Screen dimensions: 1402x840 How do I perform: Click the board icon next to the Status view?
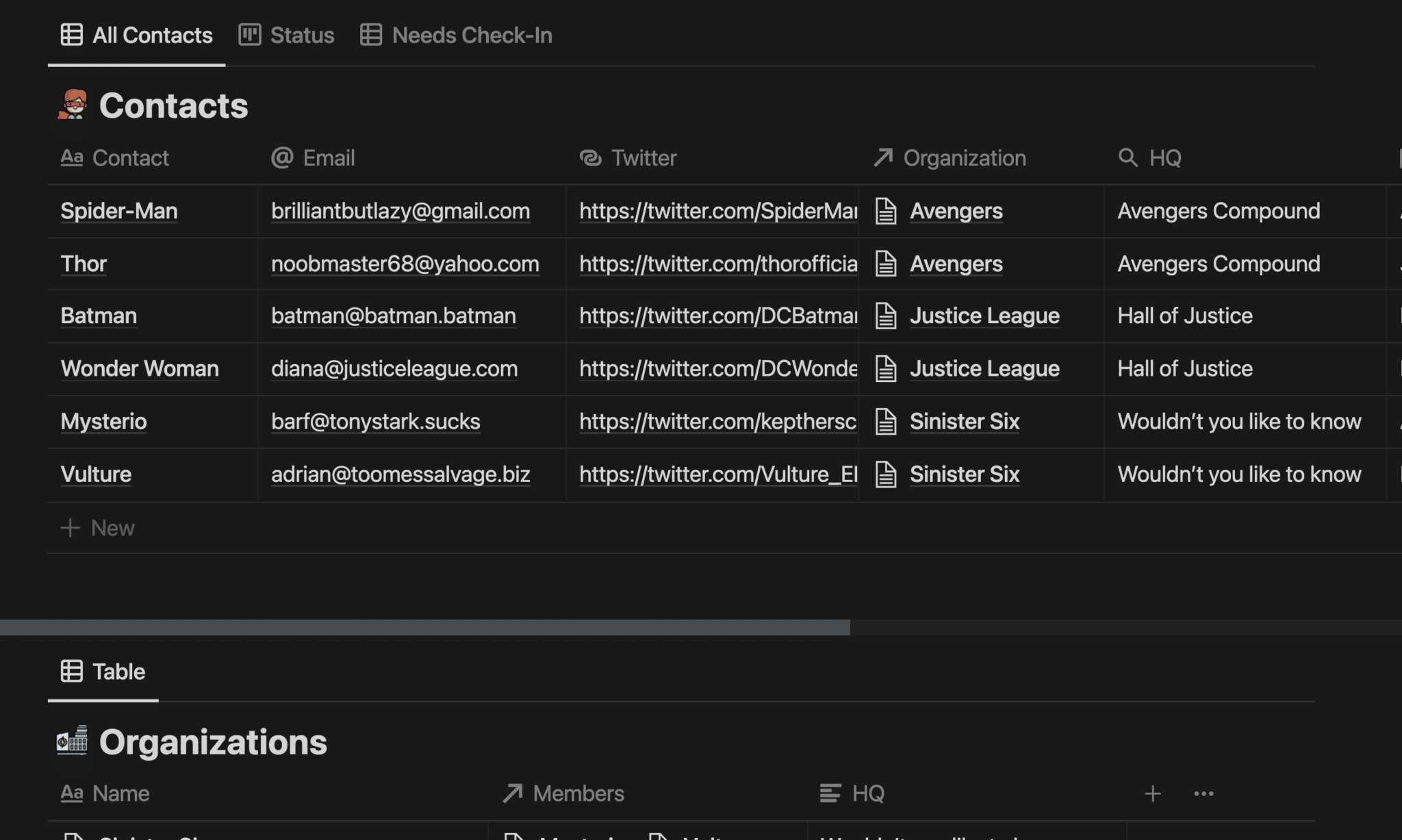coord(249,34)
